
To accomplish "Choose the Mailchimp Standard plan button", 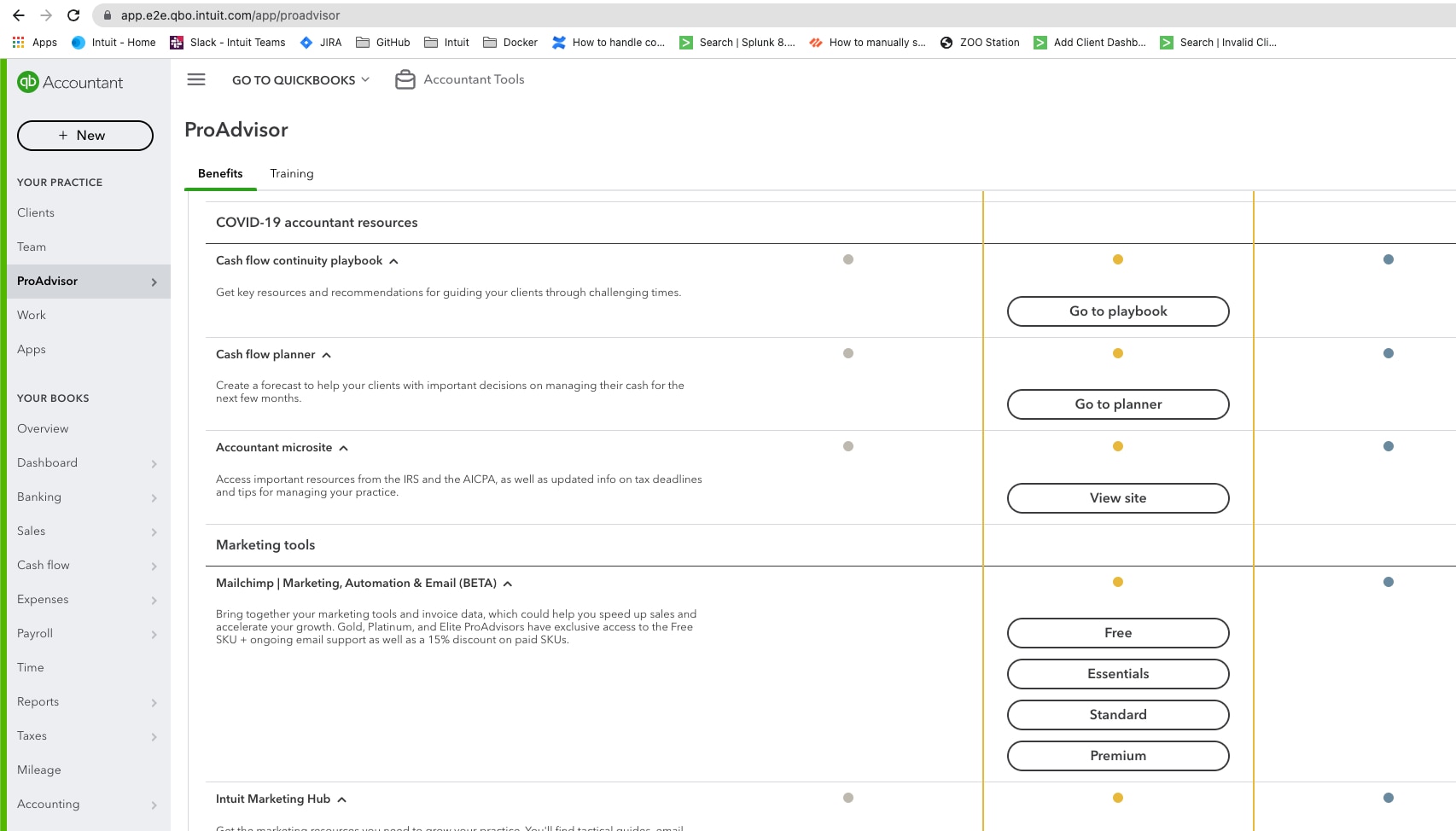I will (x=1118, y=715).
